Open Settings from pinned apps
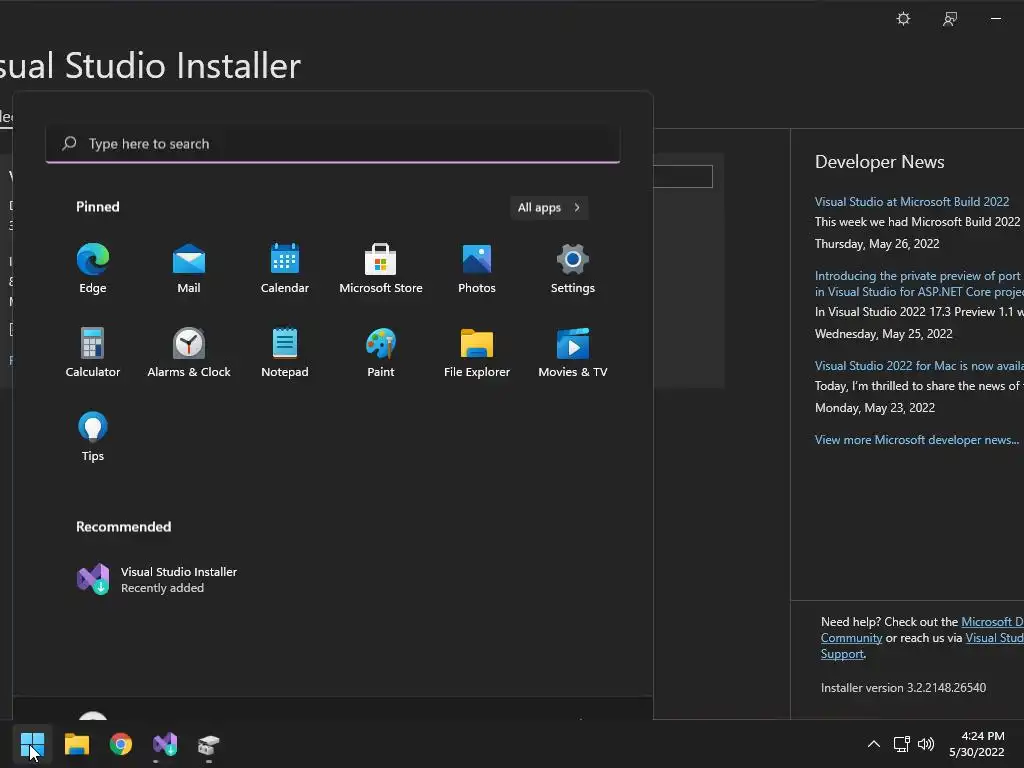 (573, 268)
